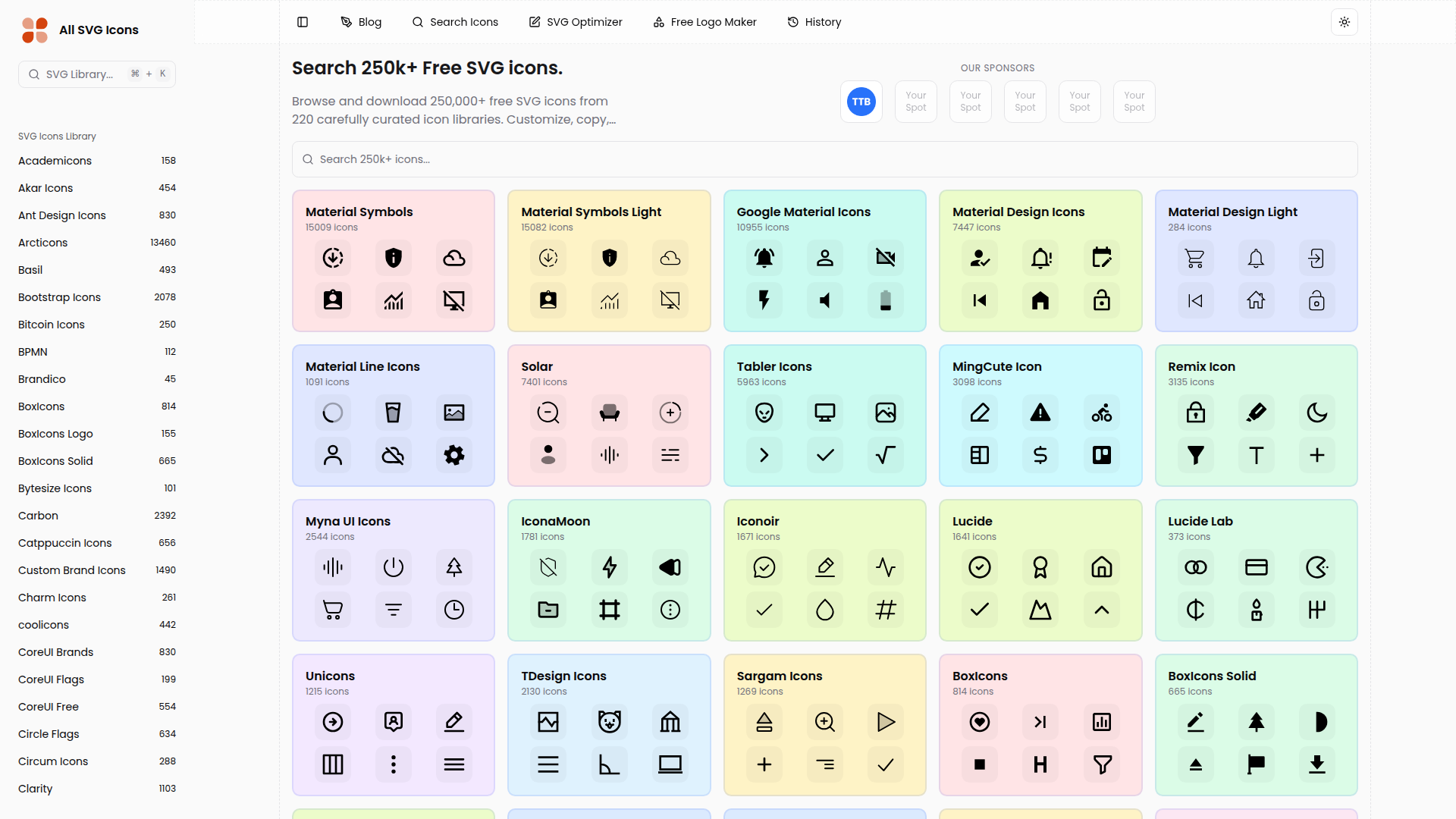
Task: Select vertical dots icon in Unicons card
Action: click(x=394, y=764)
